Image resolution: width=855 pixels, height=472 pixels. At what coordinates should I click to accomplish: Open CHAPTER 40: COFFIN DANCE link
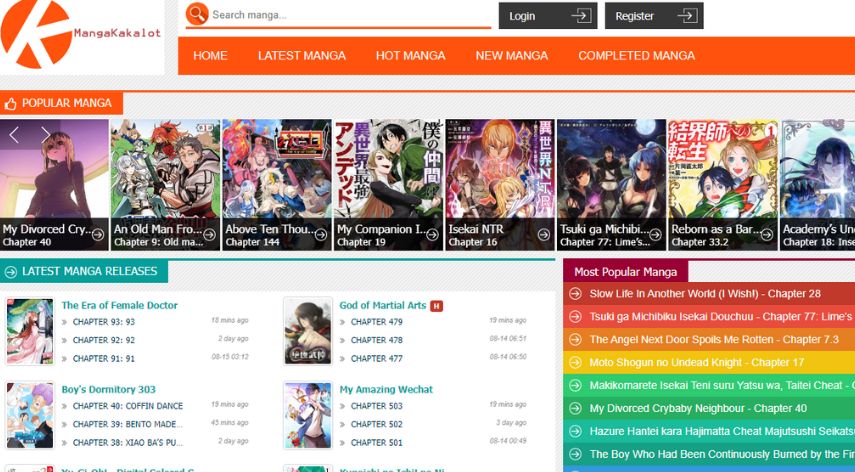tap(128, 406)
